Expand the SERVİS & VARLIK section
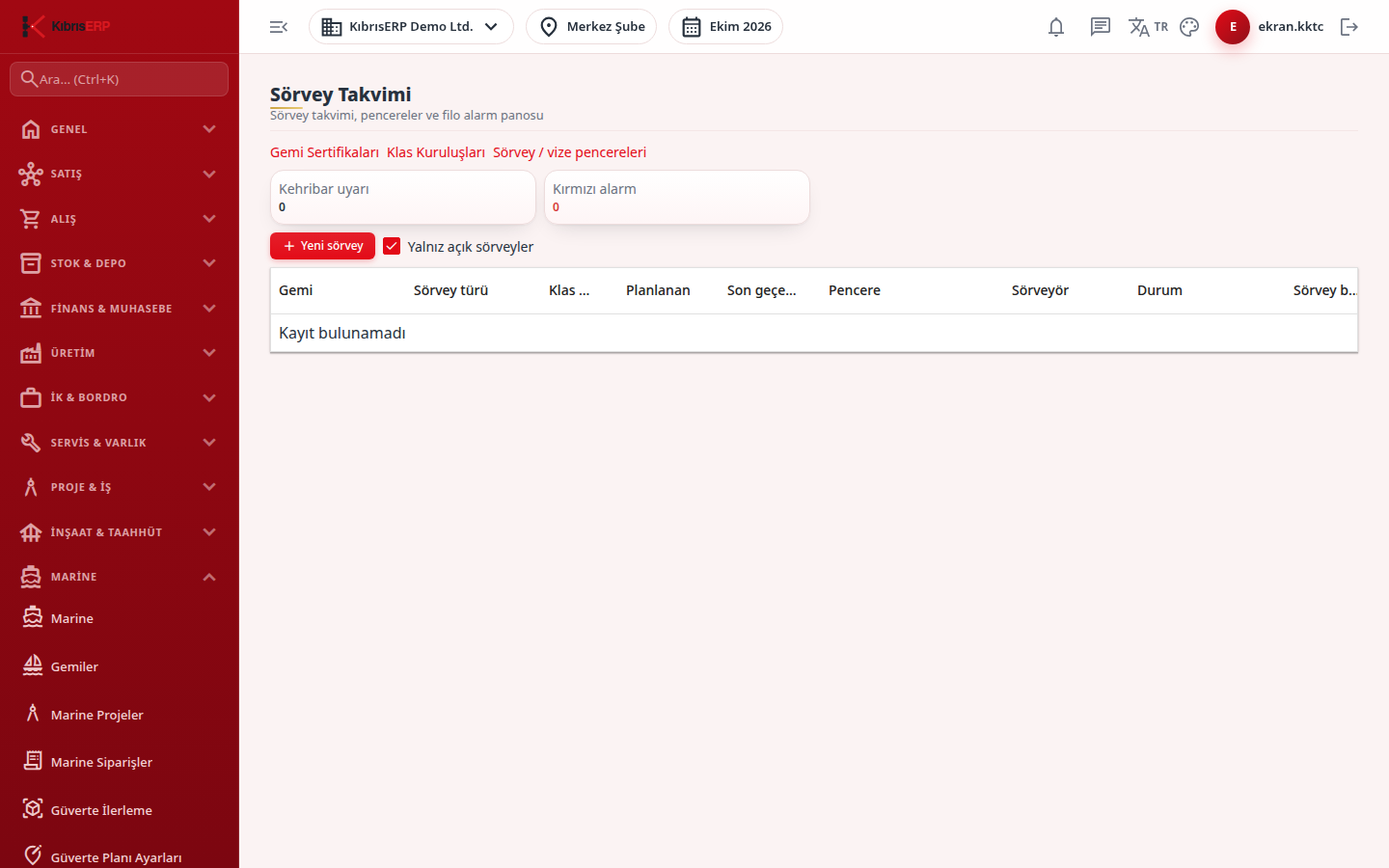This screenshot has height=868, width=1389. (x=120, y=443)
